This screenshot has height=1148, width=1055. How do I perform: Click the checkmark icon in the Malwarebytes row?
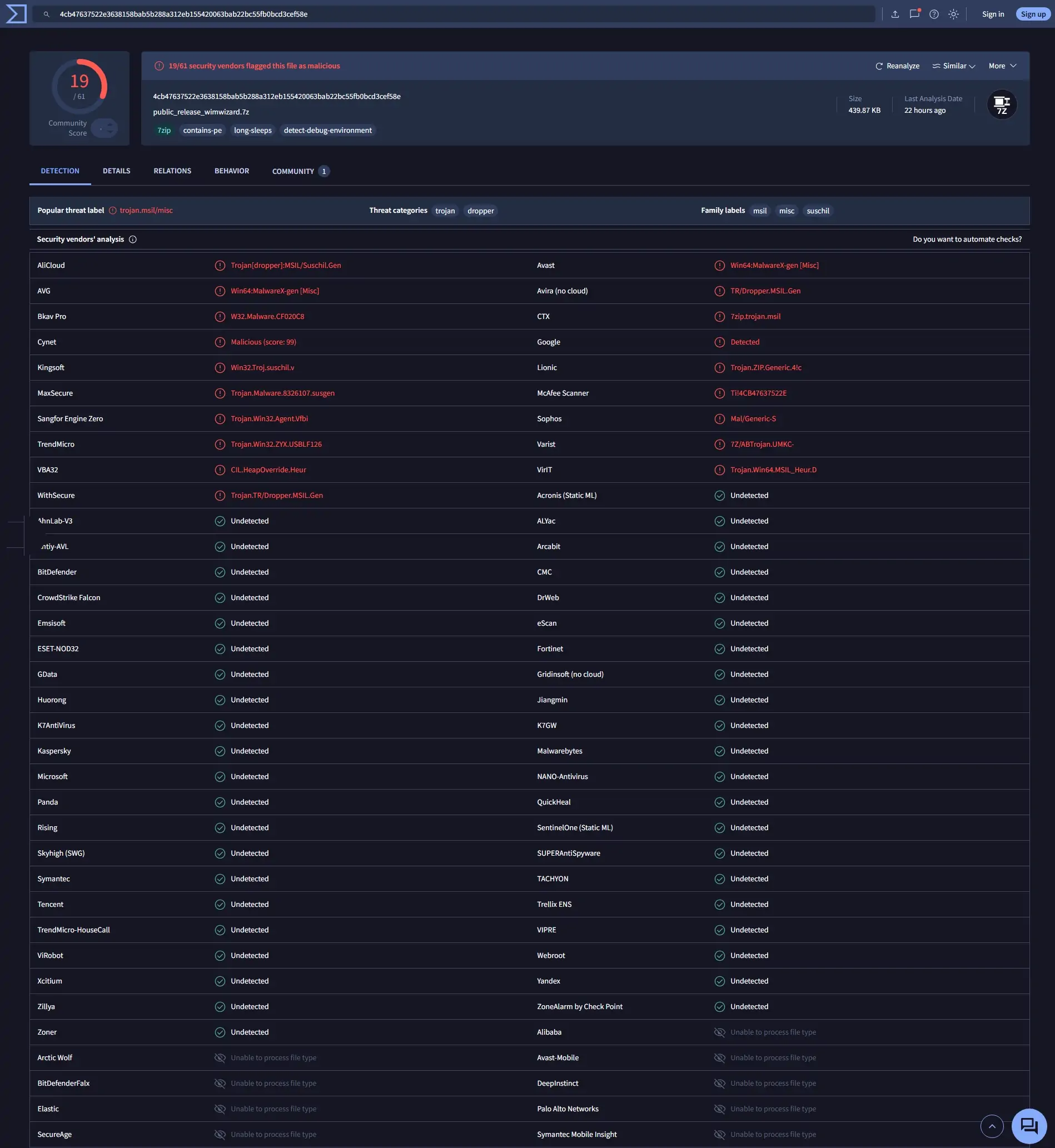(x=719, y=751)
